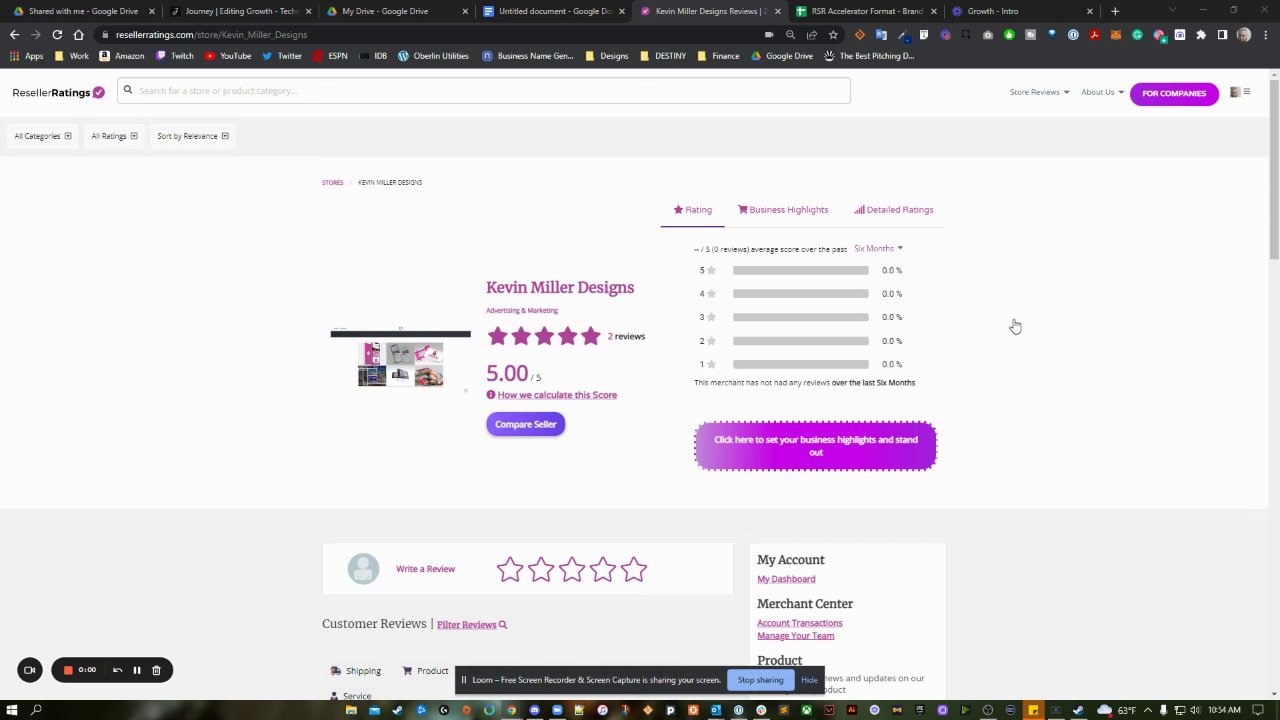This screenshot has height=720, width=1280.
Task: Delete Loom recording with trash icon
Action: [x=156, y=670]
